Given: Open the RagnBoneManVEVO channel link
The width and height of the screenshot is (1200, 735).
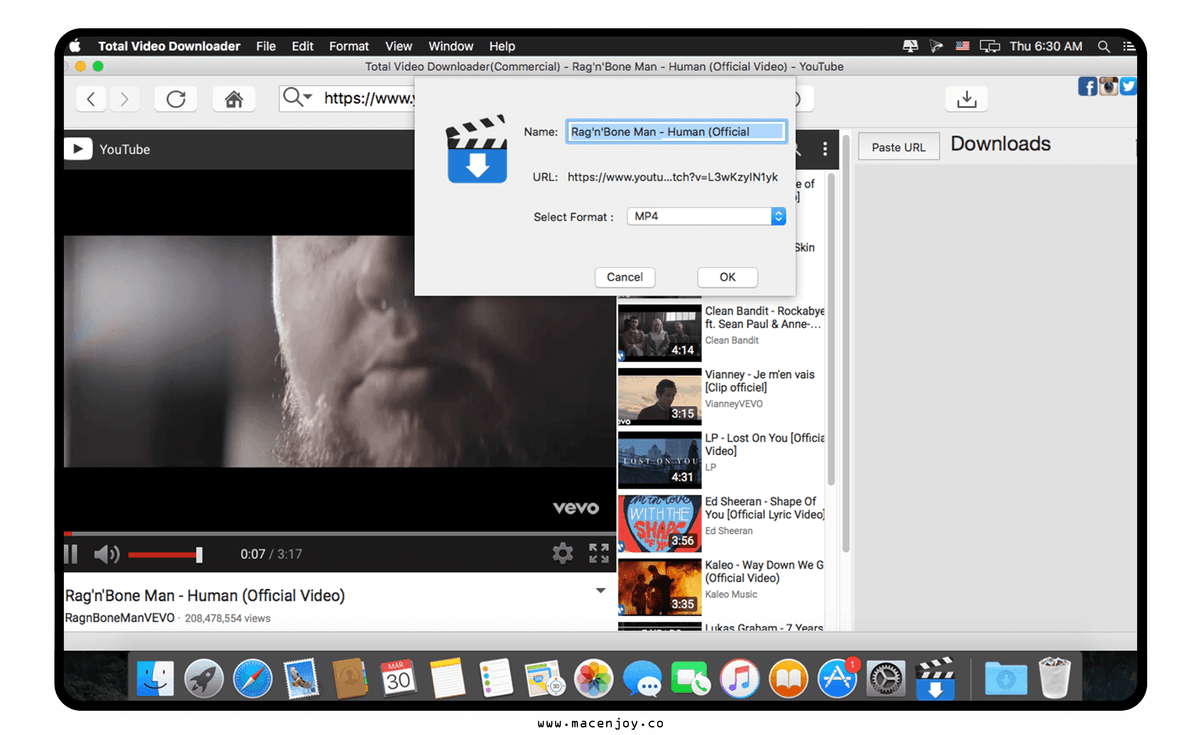Looking at the screenshot, I should 119,618.
